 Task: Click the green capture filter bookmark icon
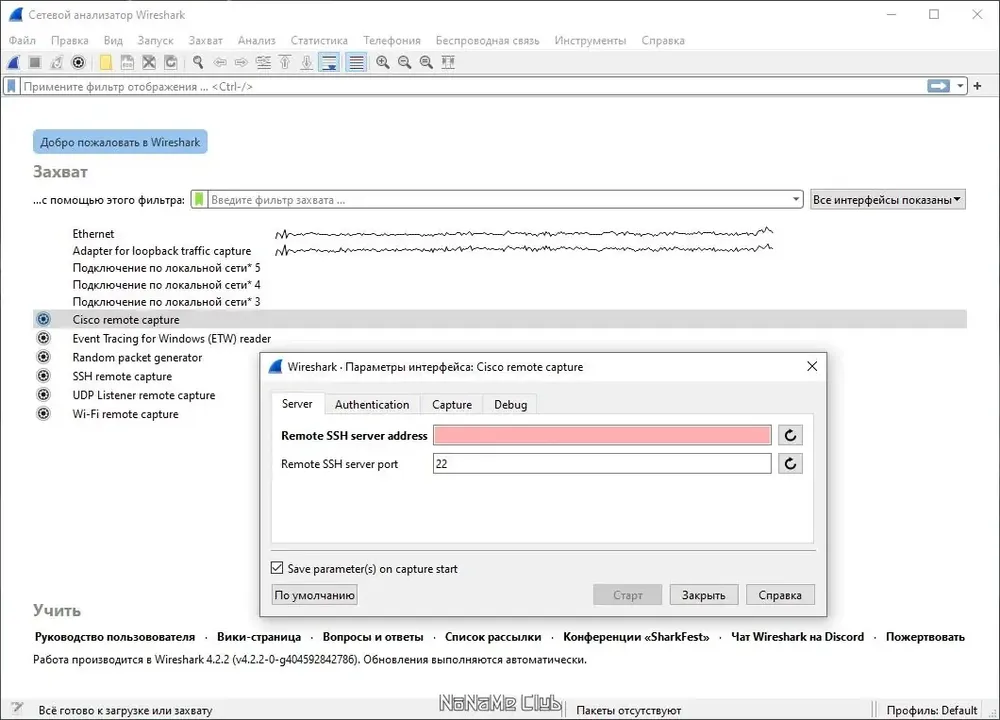tap(199, 200)
